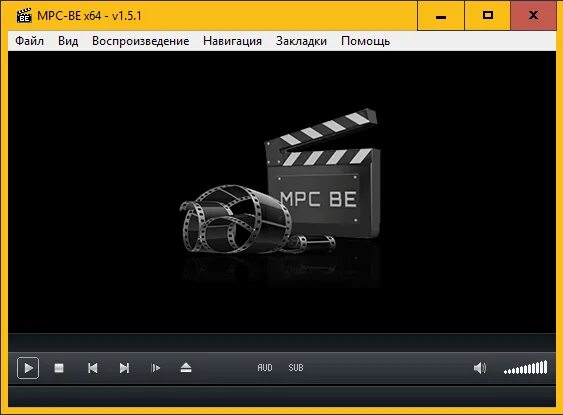The image size is (563, 415).
Task: Click the seek bar above the controls
Action: pos(282,342)
